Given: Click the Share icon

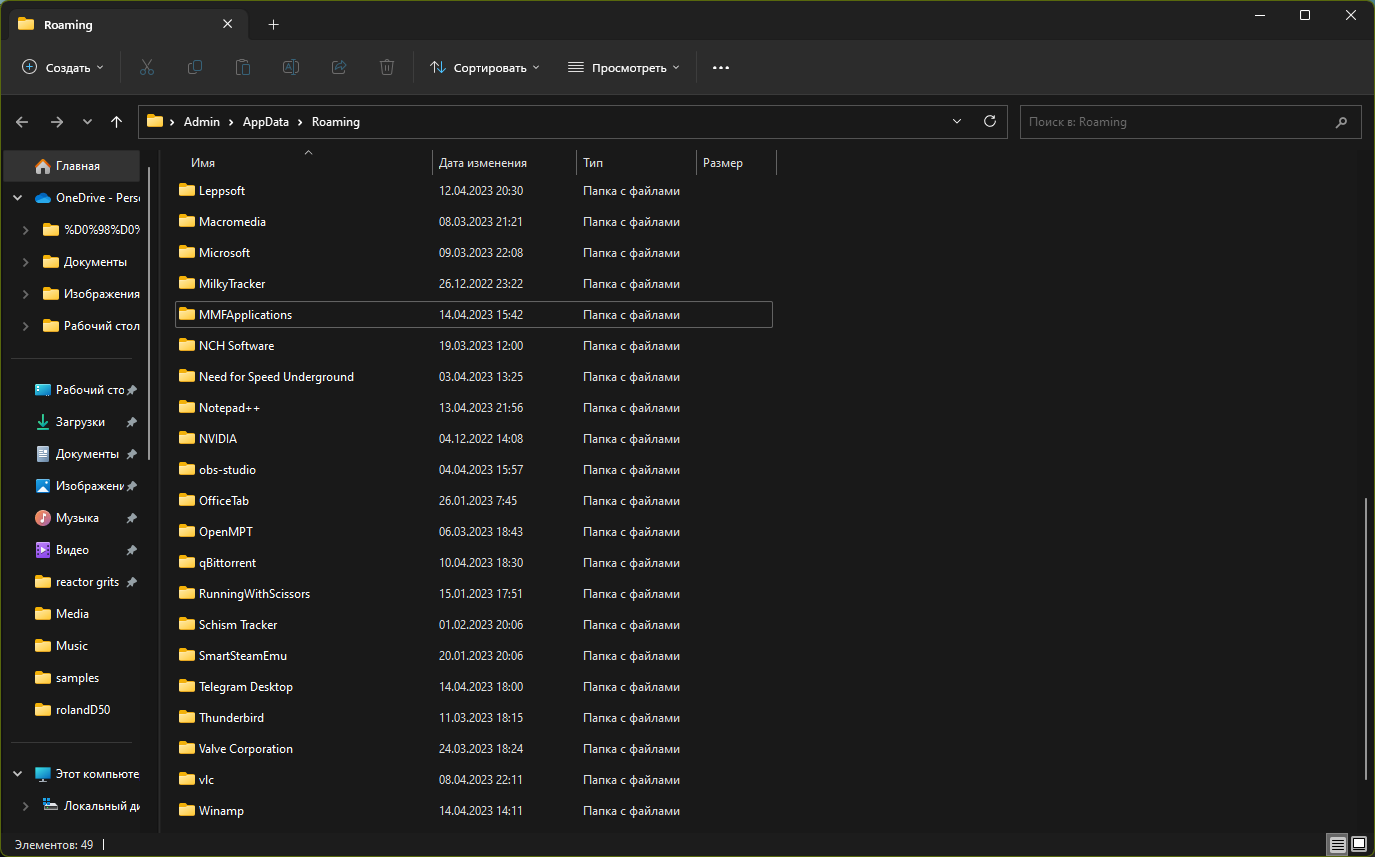Looking at the screenshot, I should pos(339,67).
